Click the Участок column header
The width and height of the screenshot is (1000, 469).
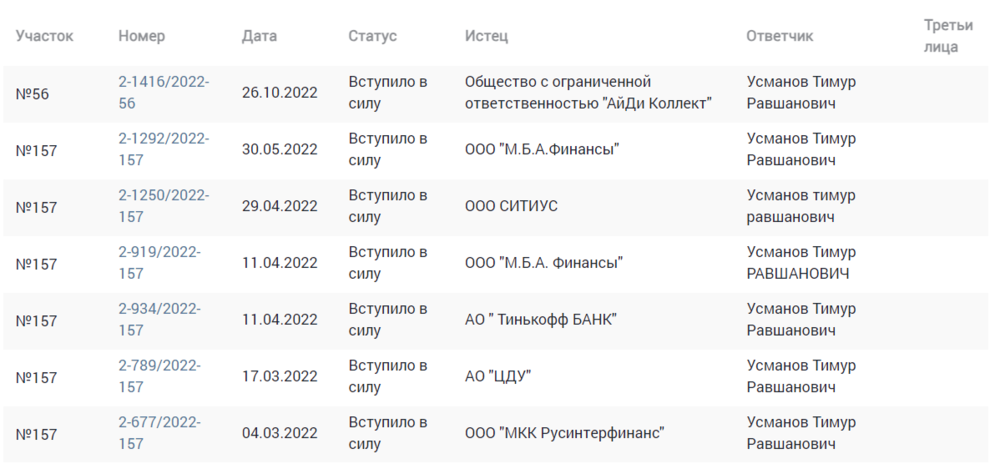(45, 36)
